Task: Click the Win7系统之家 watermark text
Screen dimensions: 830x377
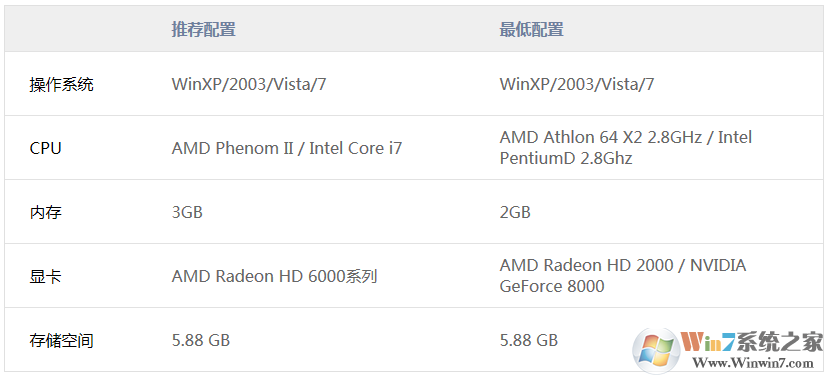Action: (752, 343)
